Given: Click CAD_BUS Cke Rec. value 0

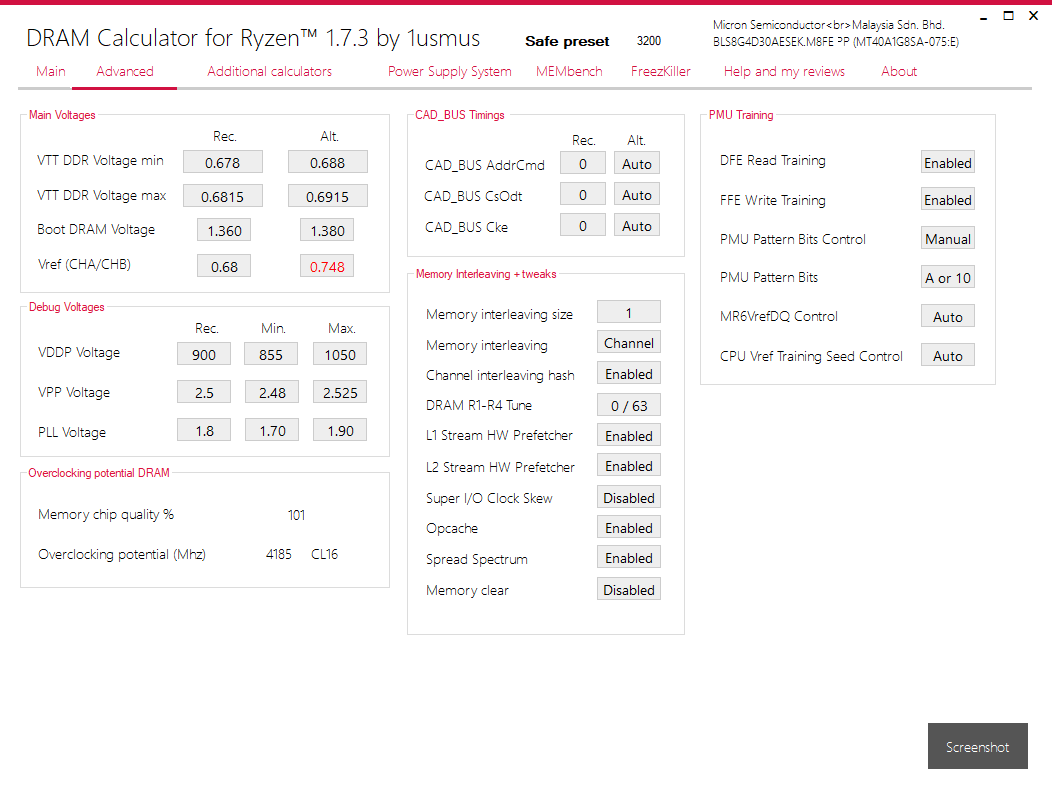Looking at the screenshot, I should point(583,225).
